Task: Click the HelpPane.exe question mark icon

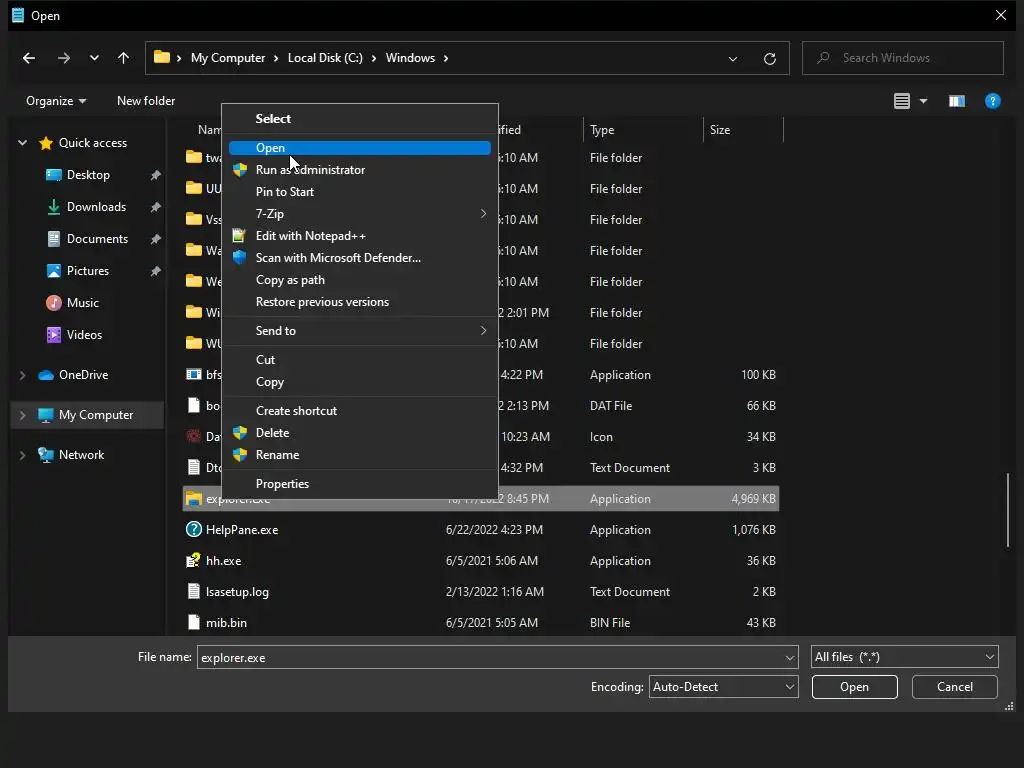Action: point(193,530)
